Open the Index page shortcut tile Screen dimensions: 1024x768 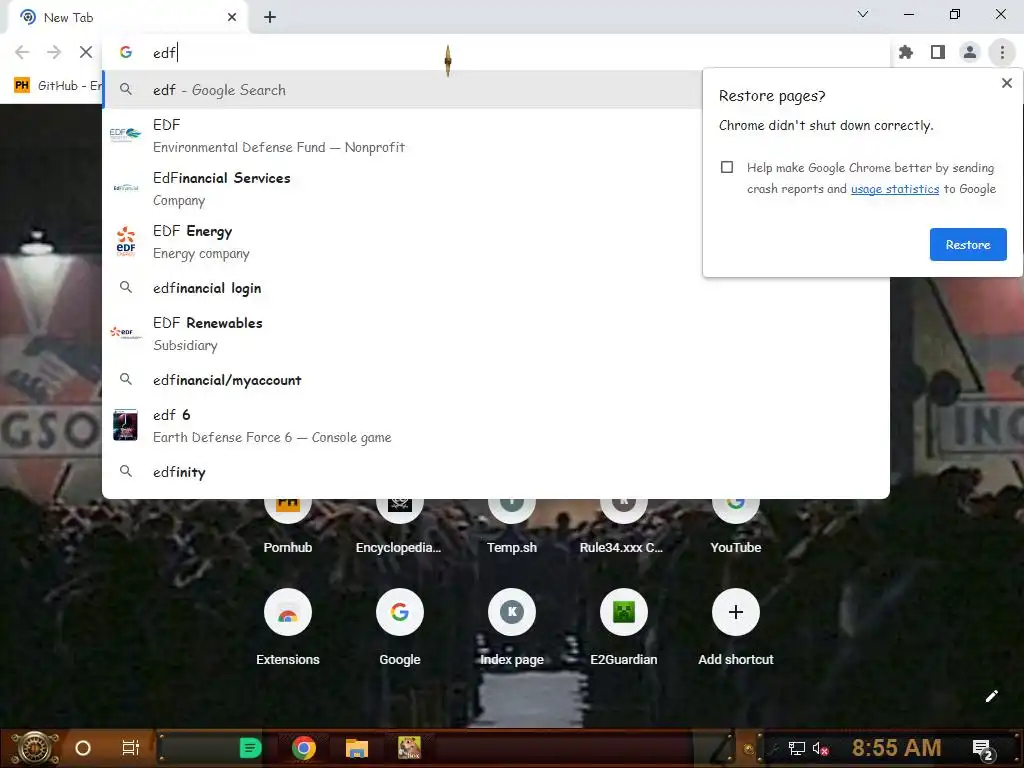(x=511, y=626)
